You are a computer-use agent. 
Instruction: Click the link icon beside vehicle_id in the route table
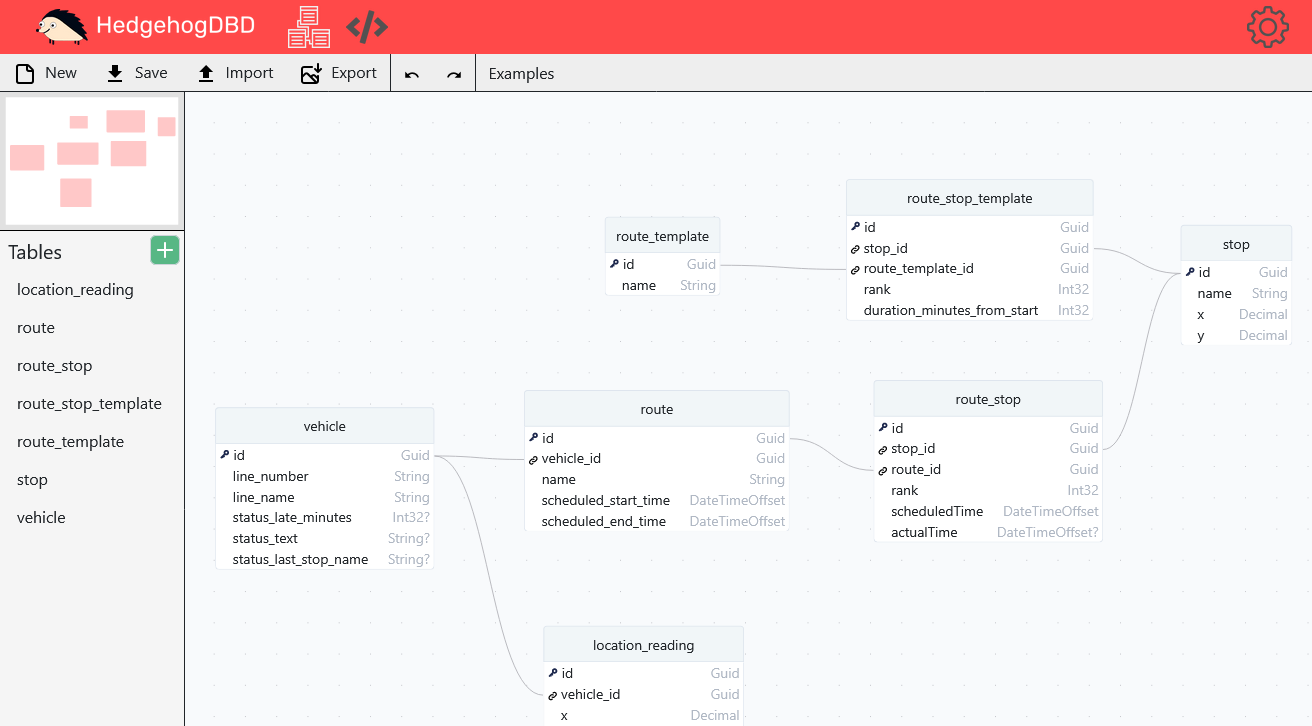[x=534, y=459]
